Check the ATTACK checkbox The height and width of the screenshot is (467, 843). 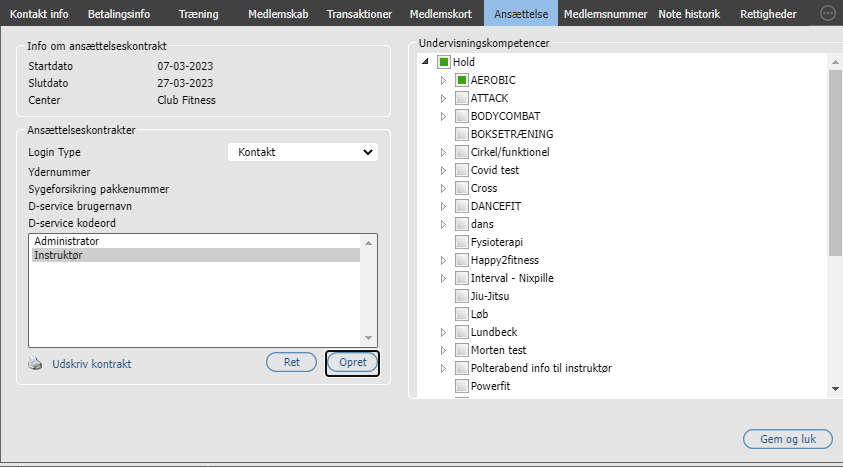pyautogui.click(x=461, y=98)
